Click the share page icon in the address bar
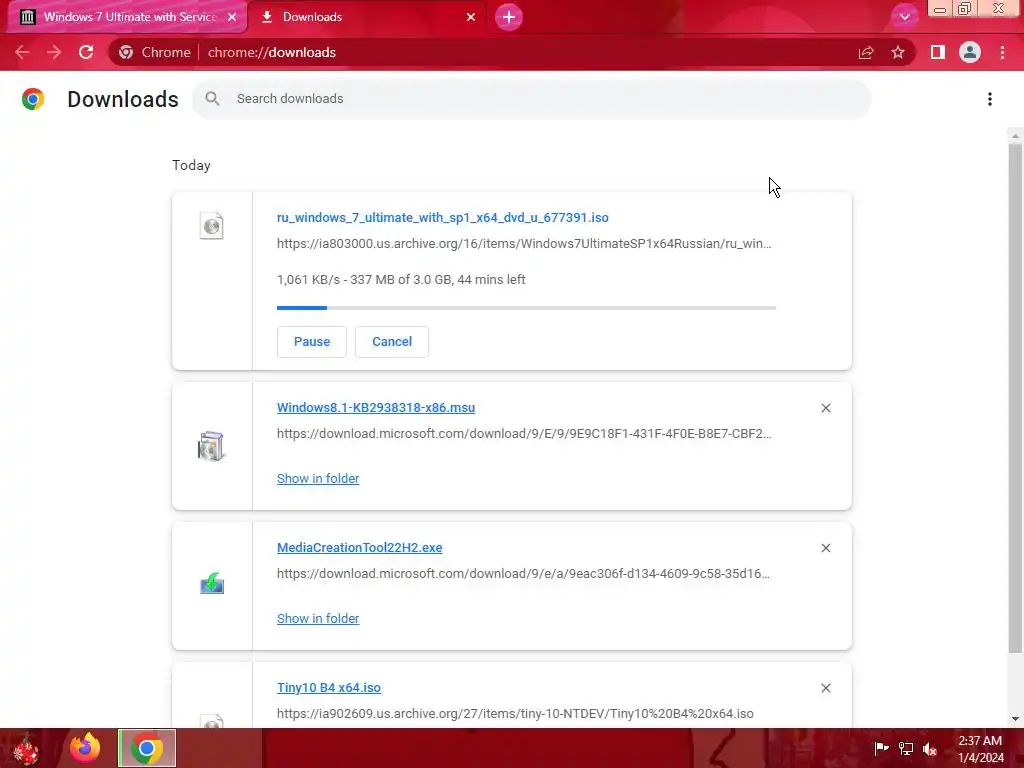The height and width of the screenshot is (768, 1024). coord(866,52)
